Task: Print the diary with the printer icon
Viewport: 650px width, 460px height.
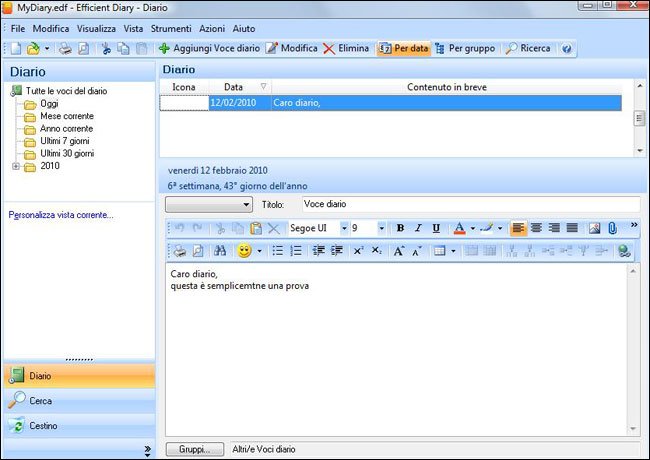Action: [x=64, y=48]
